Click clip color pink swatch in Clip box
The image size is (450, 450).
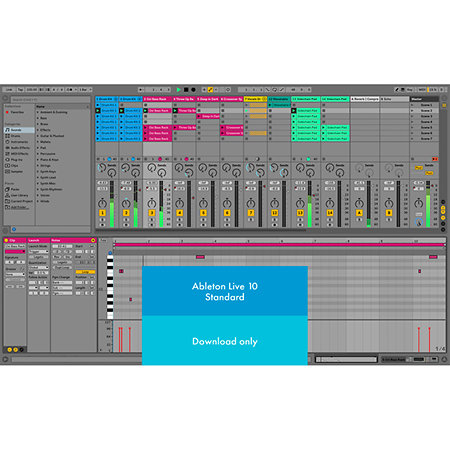pos(15,252)
